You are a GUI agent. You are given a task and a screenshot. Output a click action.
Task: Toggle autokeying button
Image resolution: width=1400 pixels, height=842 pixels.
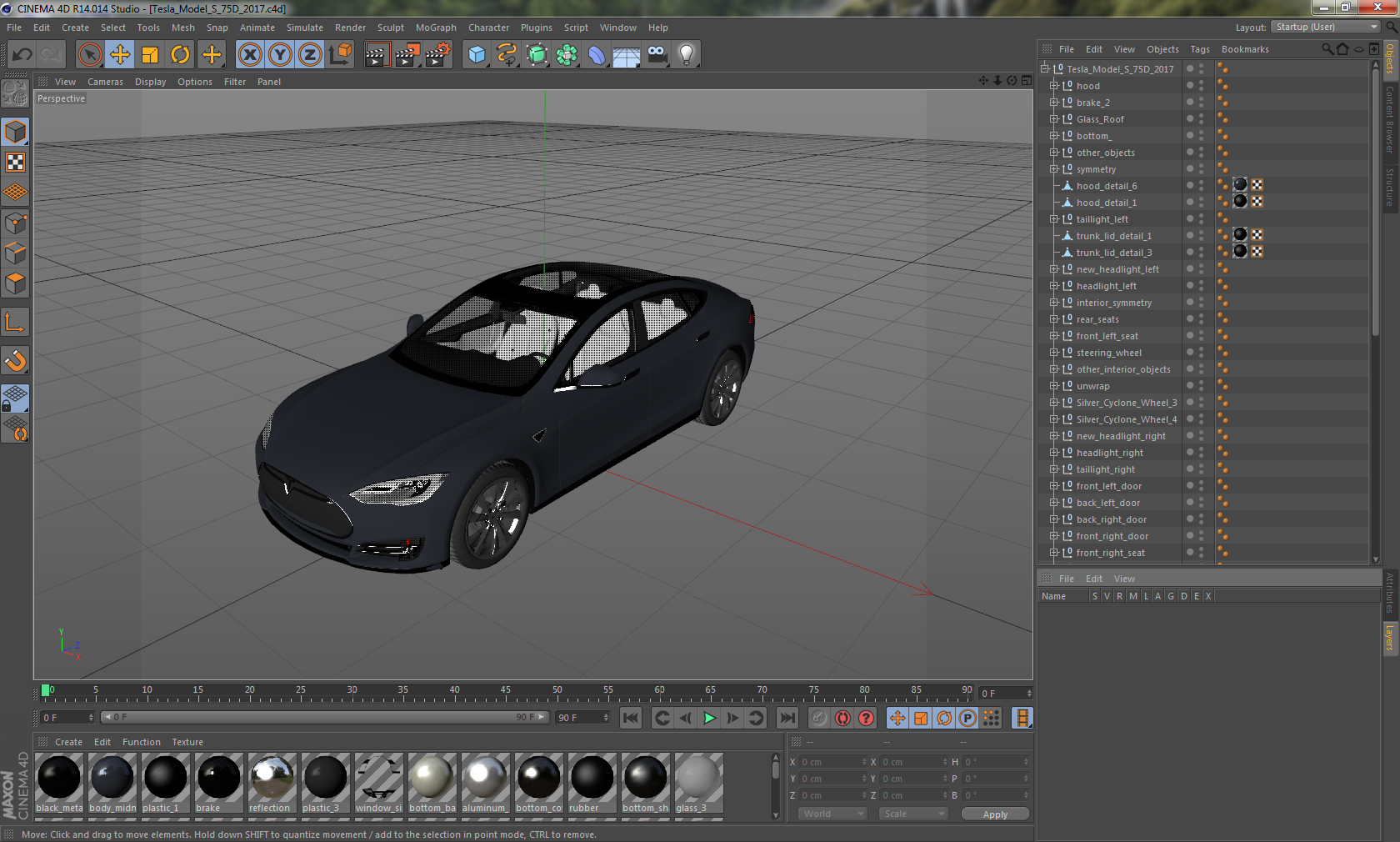[x=842, y=718]
